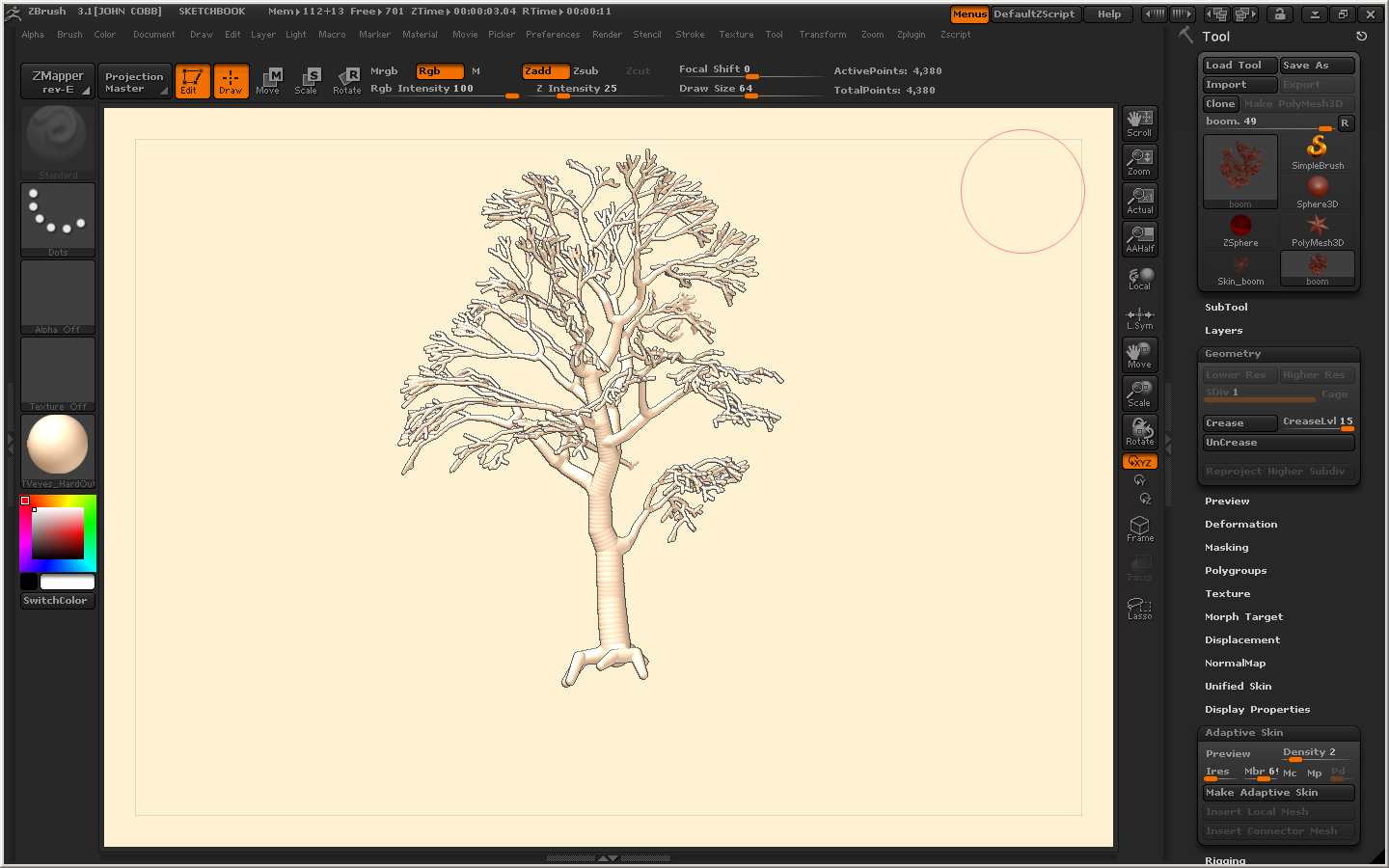This screenshot has width=1389, height=868.
Task: Open the Dots stroke selector
Action: pyautogui.click(x=58, y=220)
